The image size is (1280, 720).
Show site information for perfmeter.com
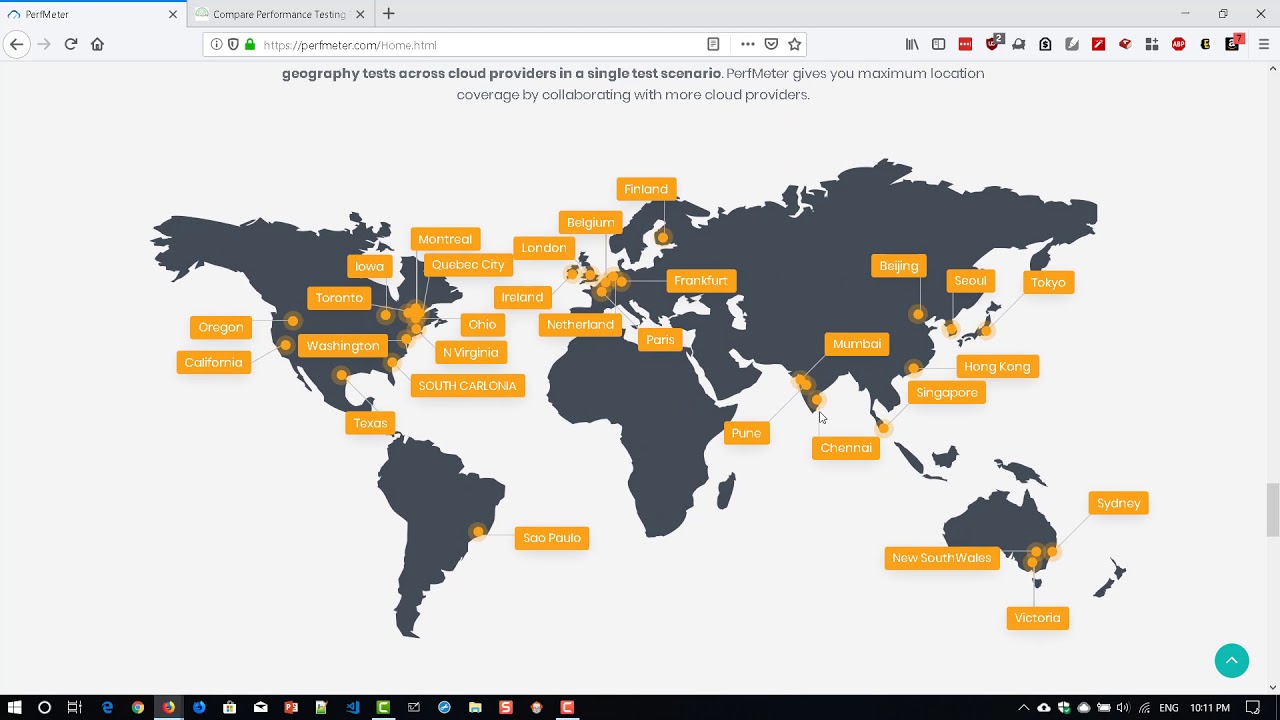click(x=216, y=44)
